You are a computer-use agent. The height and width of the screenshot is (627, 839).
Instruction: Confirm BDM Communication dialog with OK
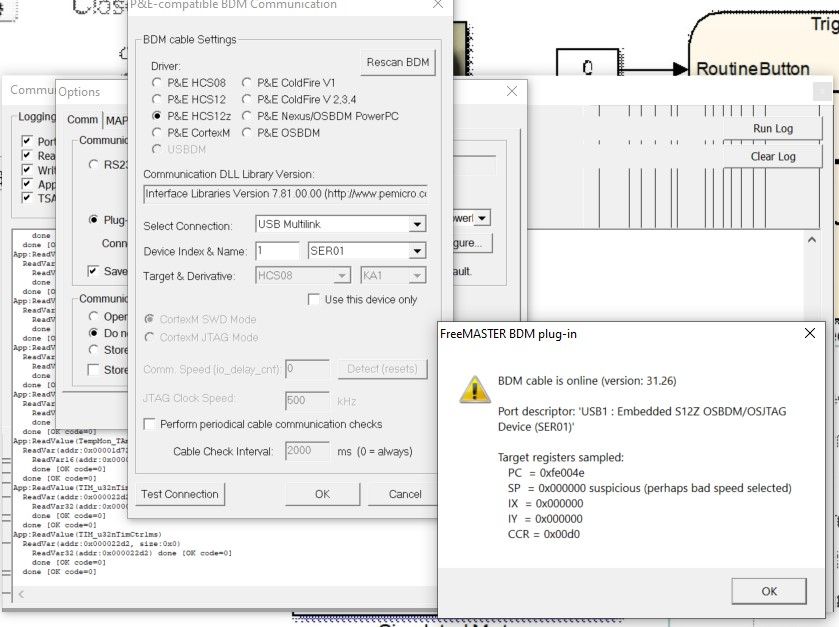322,494
